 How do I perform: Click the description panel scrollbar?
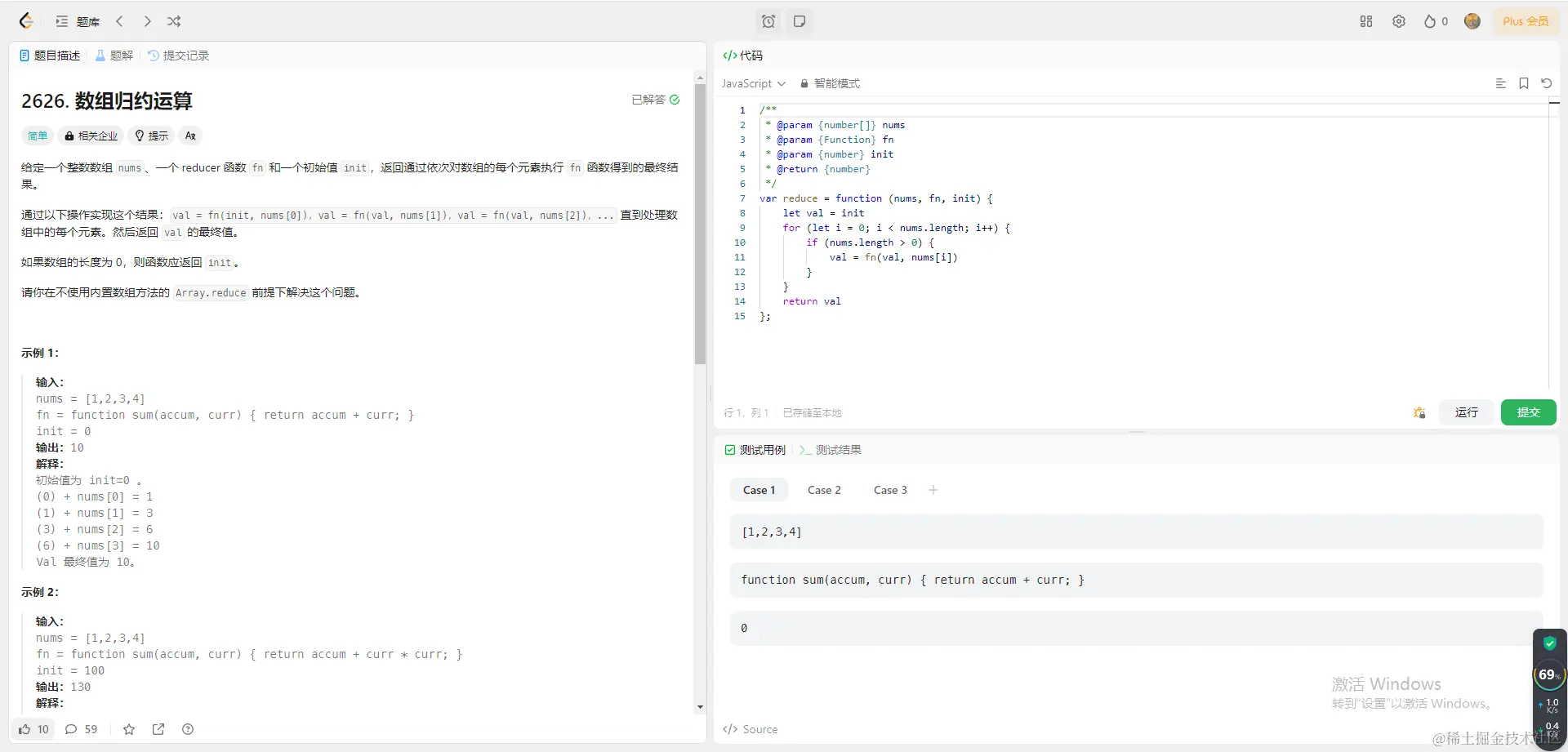pos(700,223)
